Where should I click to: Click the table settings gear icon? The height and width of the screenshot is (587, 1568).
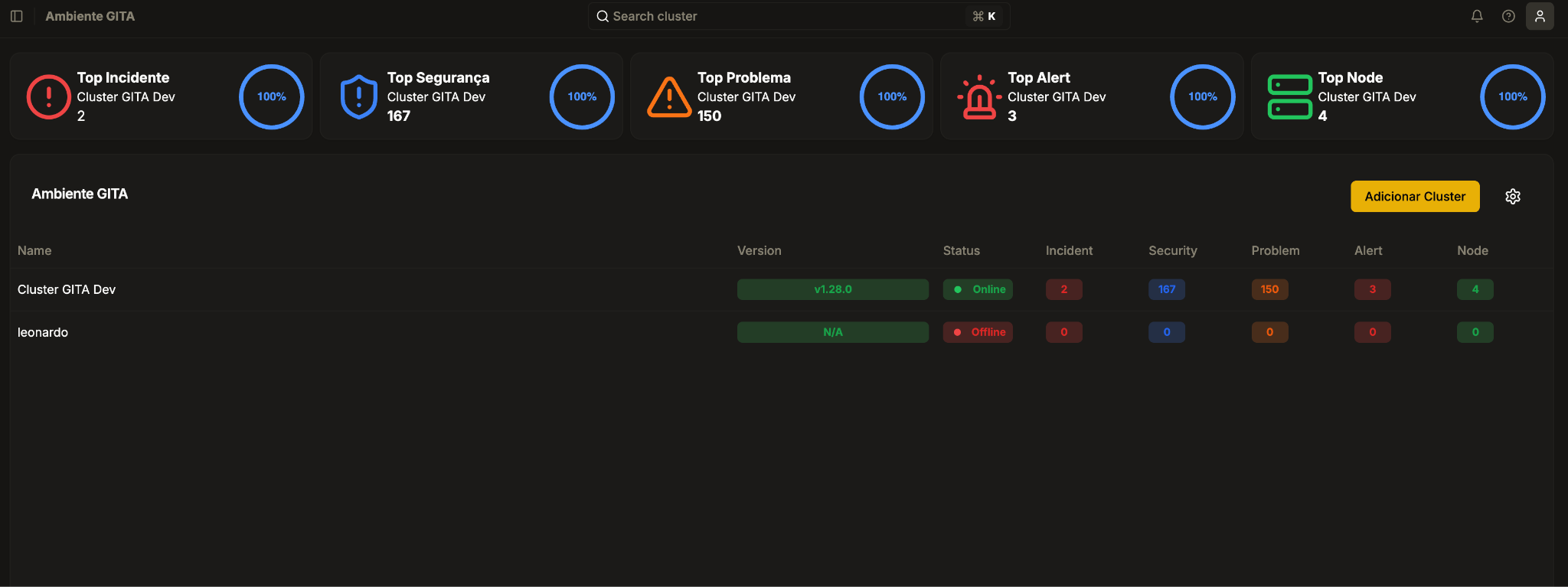click(x=1513, y=197)
